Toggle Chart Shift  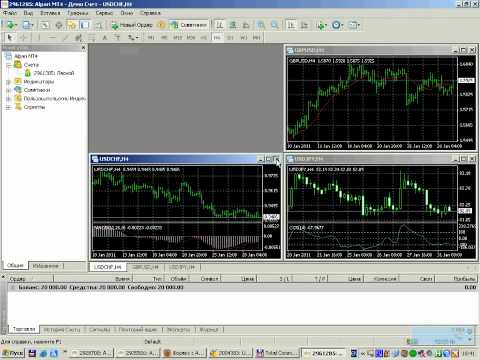(x=305, y=25)
